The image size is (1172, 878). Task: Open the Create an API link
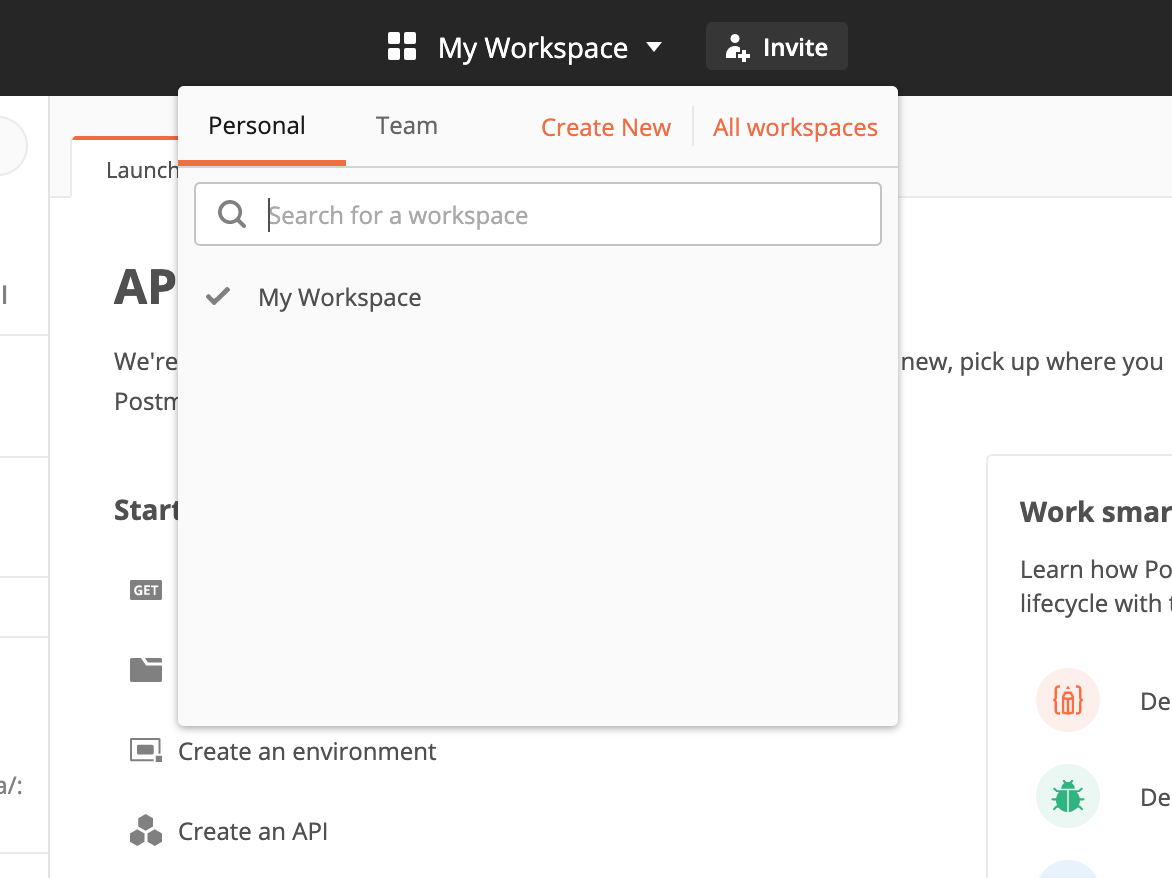pyautogui.click(x=253, y=831)
